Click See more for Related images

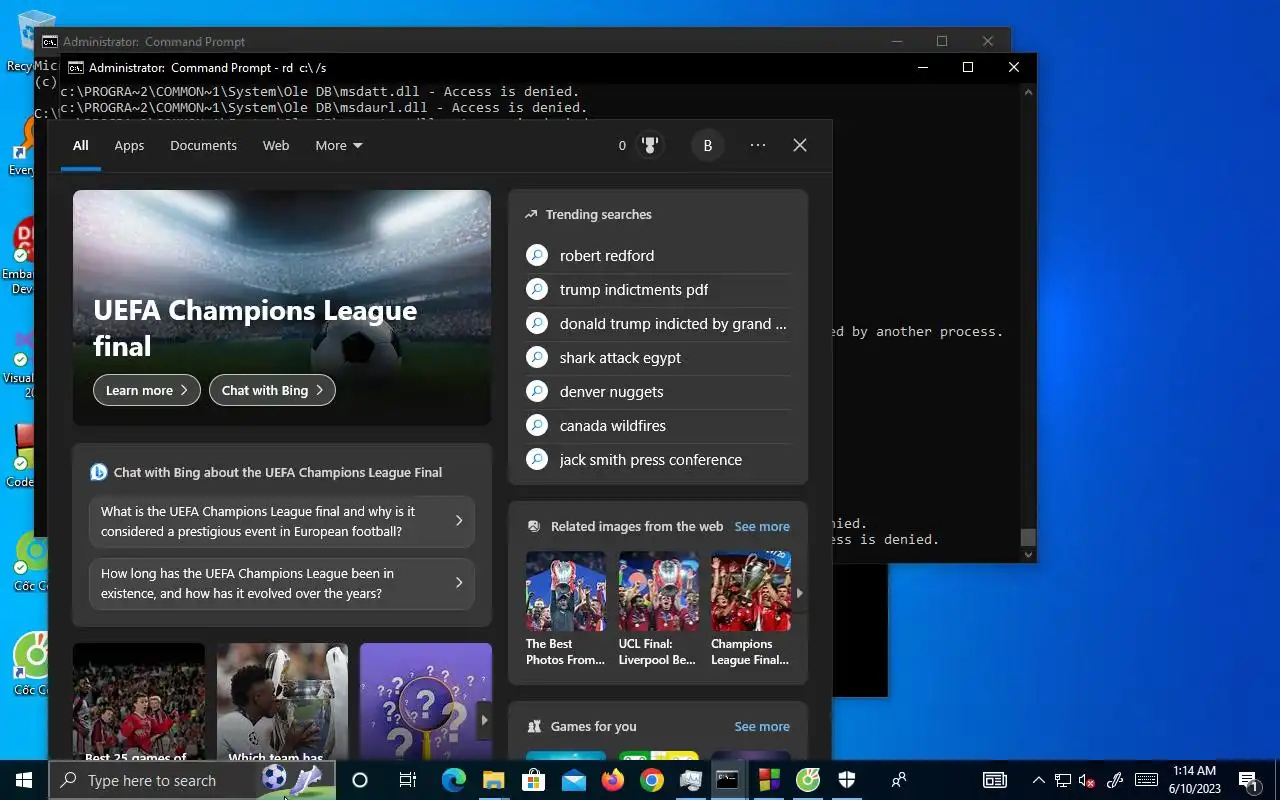tap(762, 526)
